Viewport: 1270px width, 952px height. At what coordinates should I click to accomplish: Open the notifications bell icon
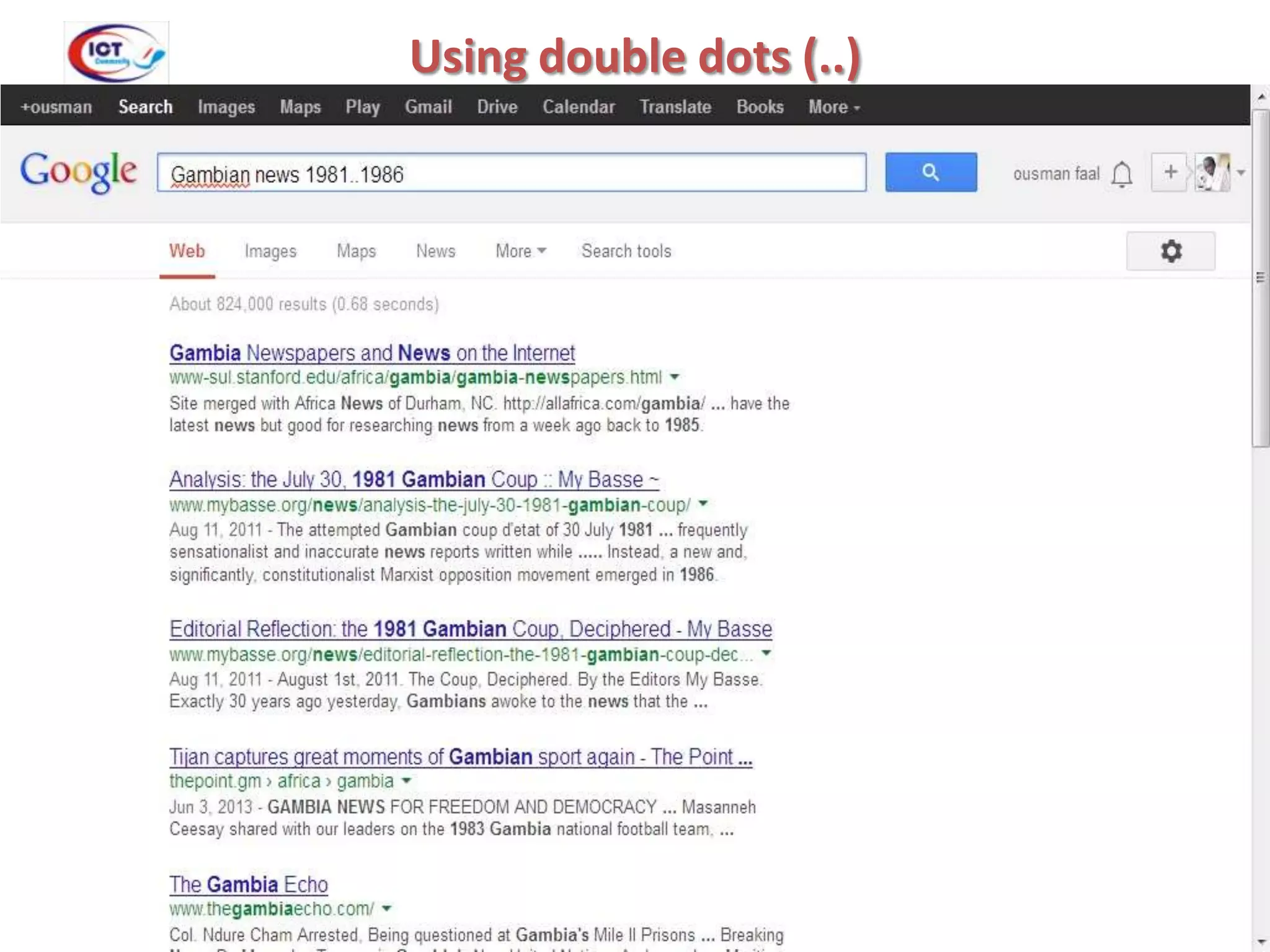click(1121, 174)
